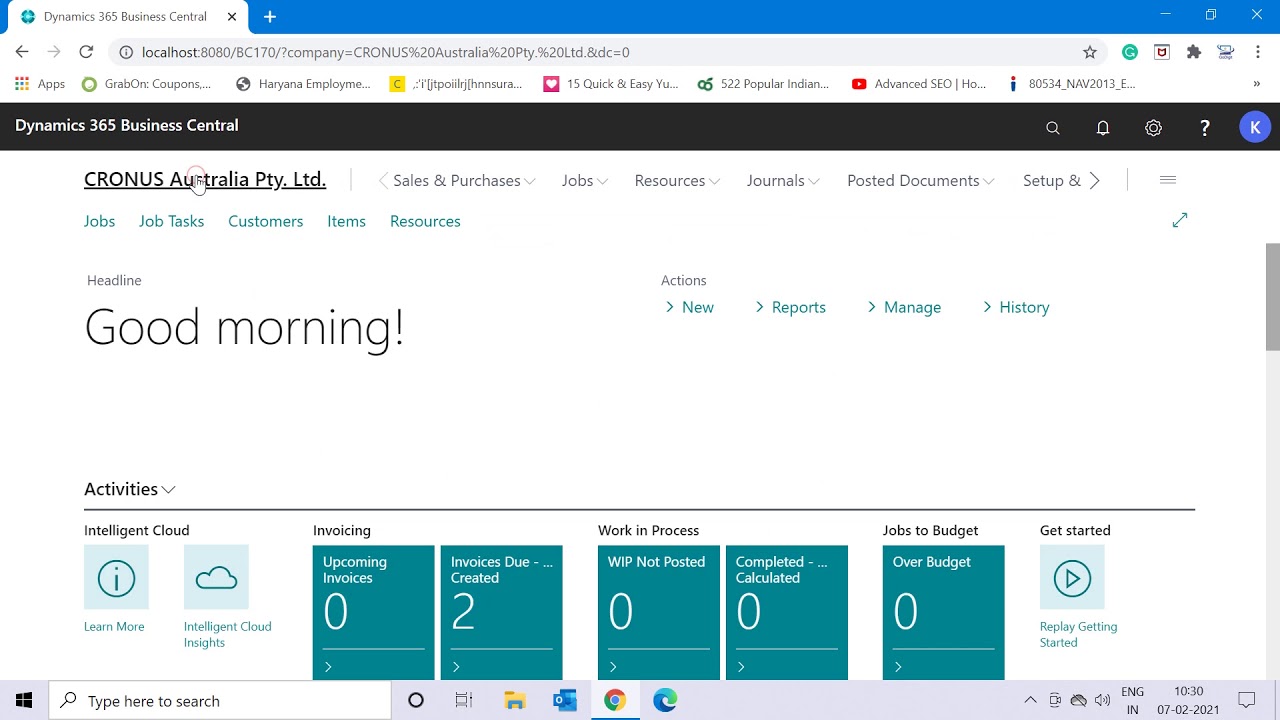1280x720 pixels.
Task: Open the Items list
Action: point(346,221)
